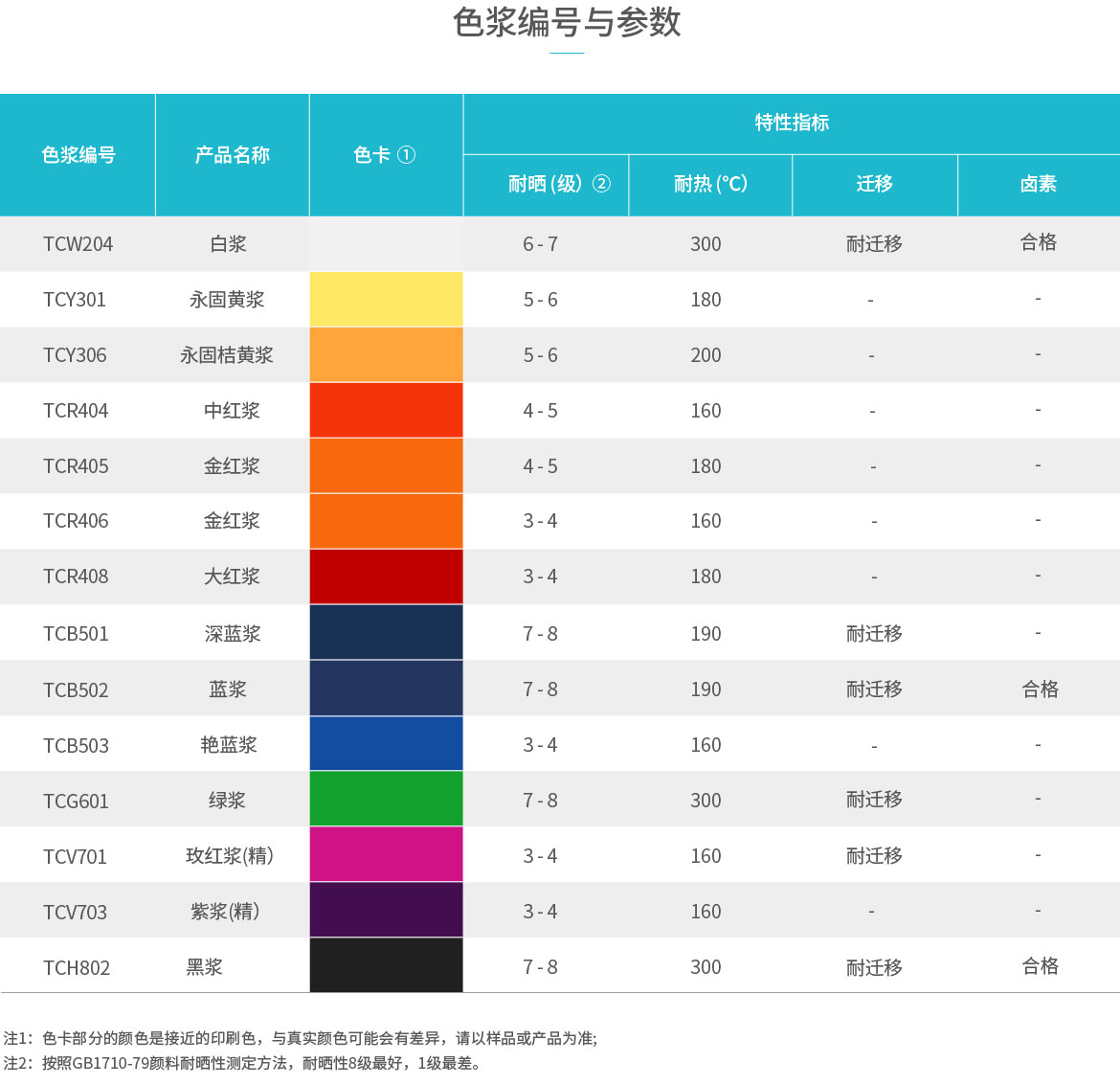Click the TCW204 白浆 row code
Screen dimensions: 1120x1085
coord(77,243)
